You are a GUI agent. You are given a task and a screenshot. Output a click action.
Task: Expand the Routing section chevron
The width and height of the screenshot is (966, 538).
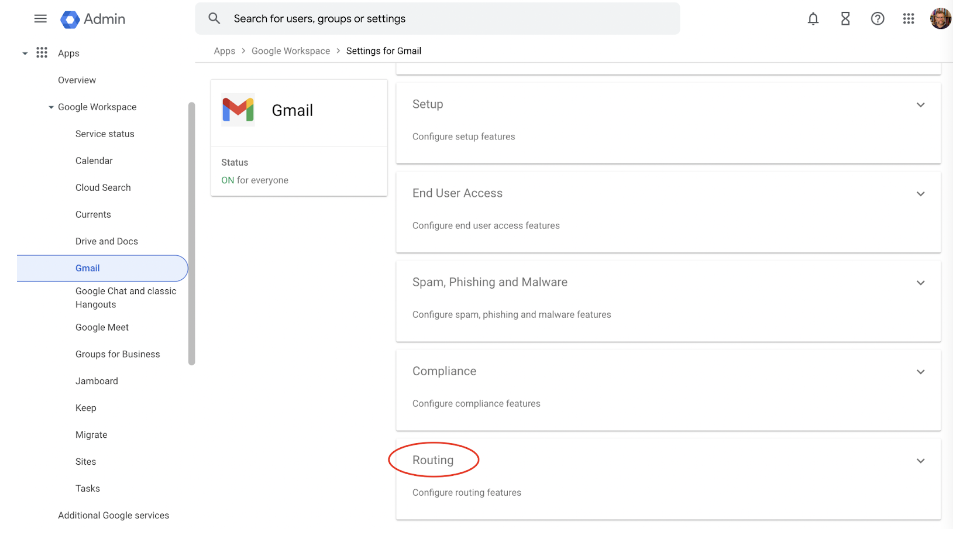click(x=920, y=461)
